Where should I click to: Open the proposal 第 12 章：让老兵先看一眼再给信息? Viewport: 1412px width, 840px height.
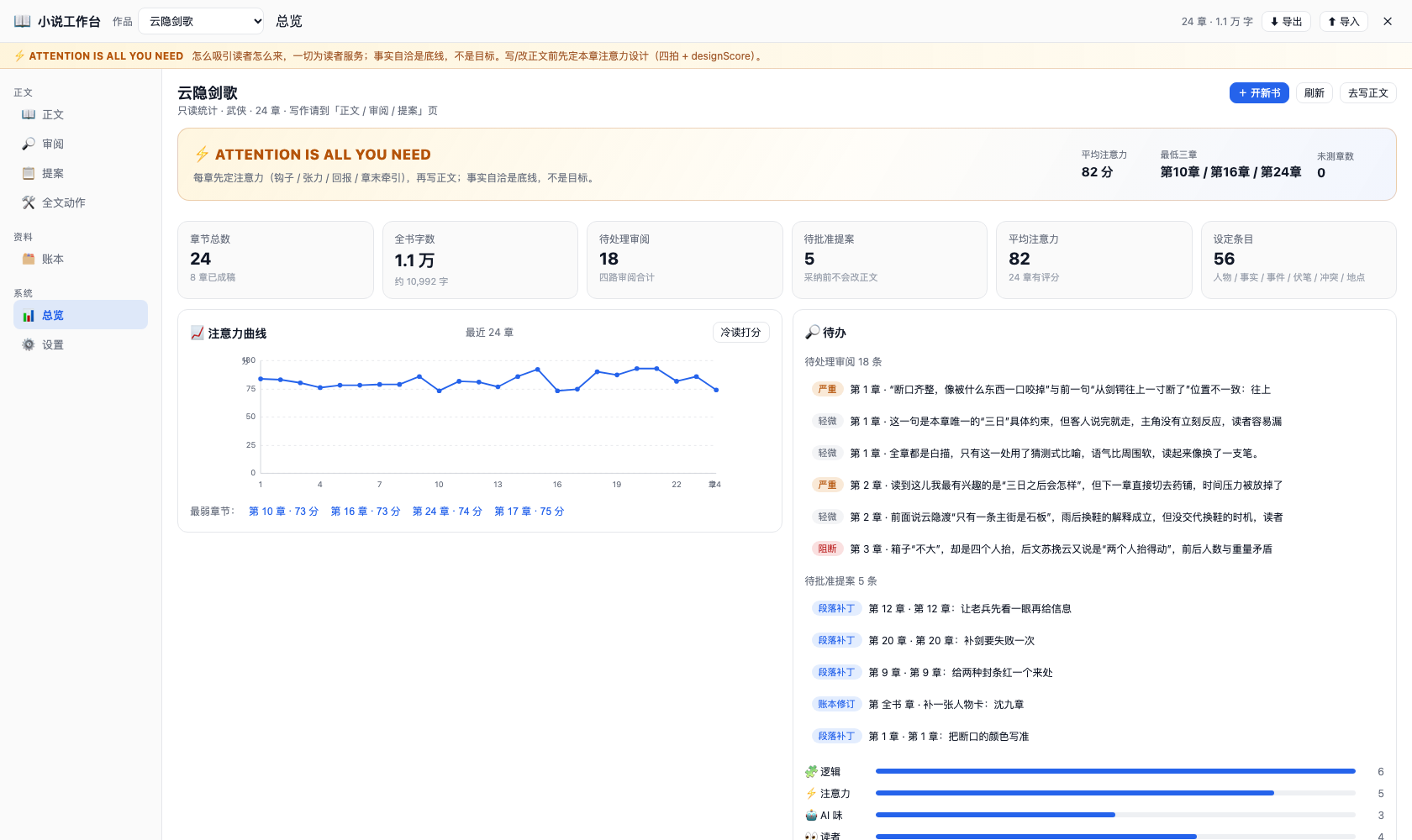tap(1094, 609)
